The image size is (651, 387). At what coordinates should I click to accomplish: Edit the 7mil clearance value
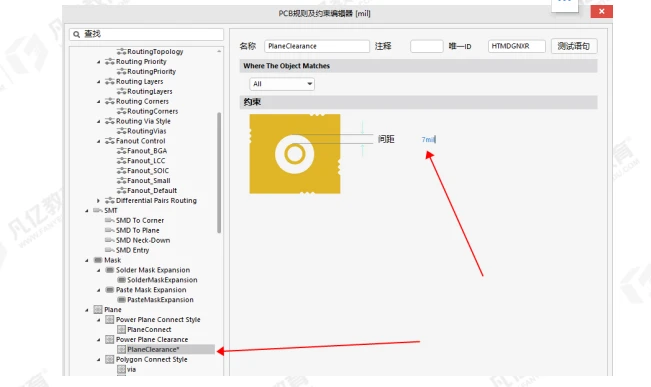pos(428,140)
